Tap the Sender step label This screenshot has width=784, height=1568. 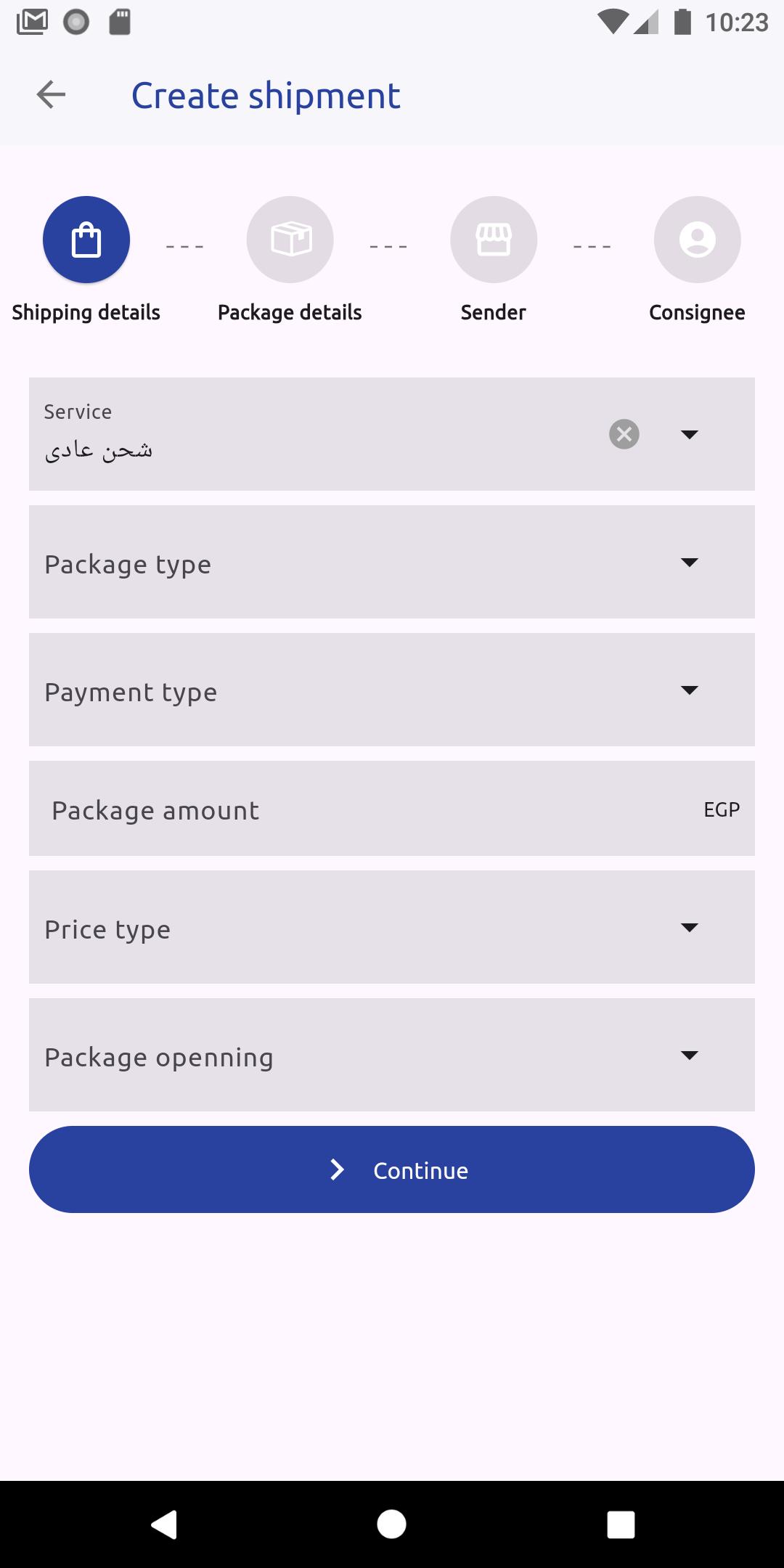[494, 313]
